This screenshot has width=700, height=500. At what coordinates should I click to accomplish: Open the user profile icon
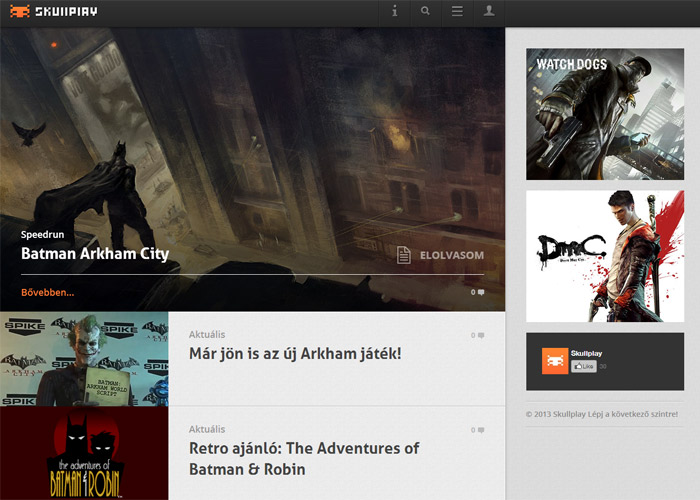pos(489,11)
